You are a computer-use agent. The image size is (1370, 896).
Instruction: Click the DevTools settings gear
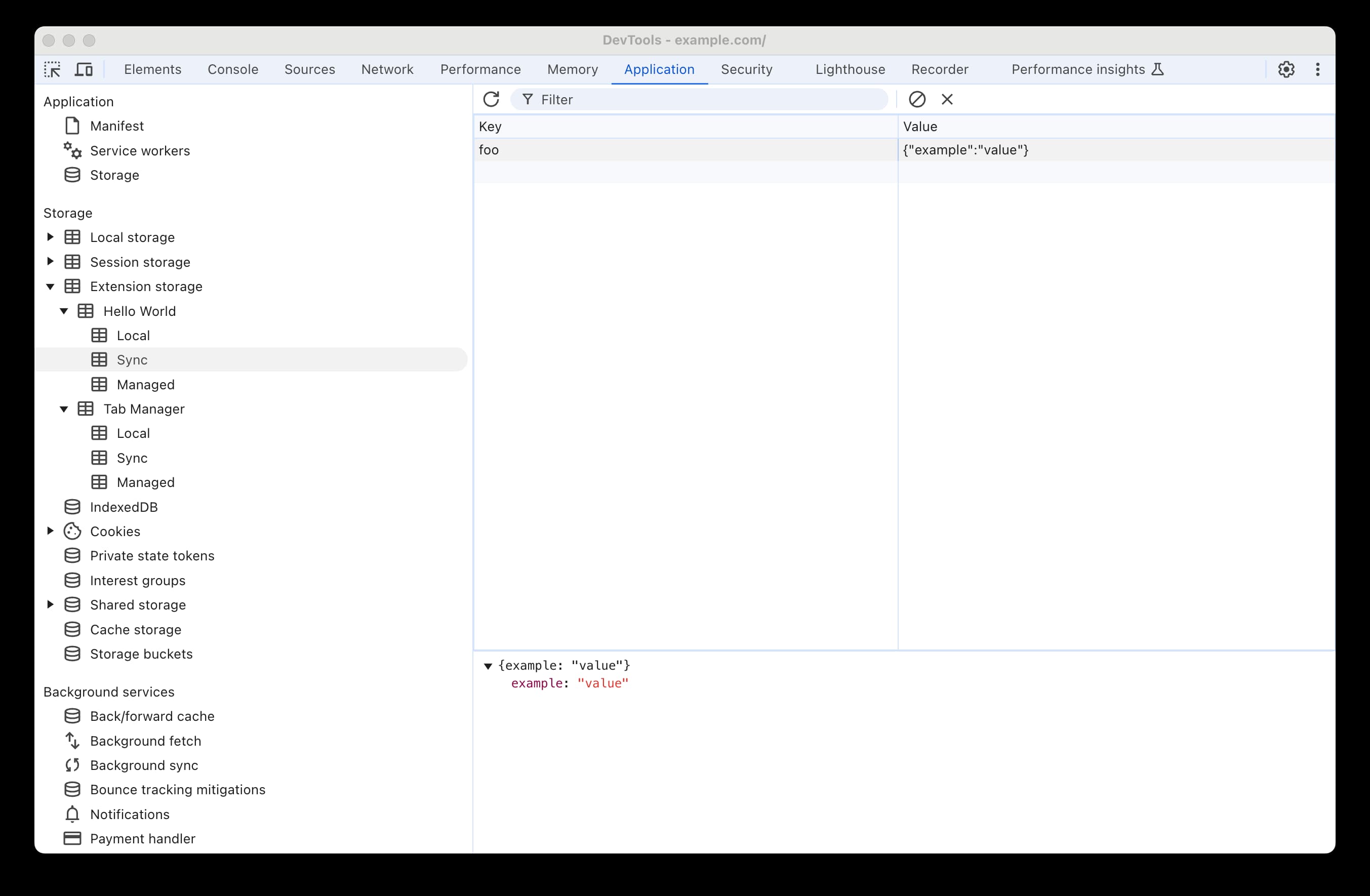tap(1285, 69)
